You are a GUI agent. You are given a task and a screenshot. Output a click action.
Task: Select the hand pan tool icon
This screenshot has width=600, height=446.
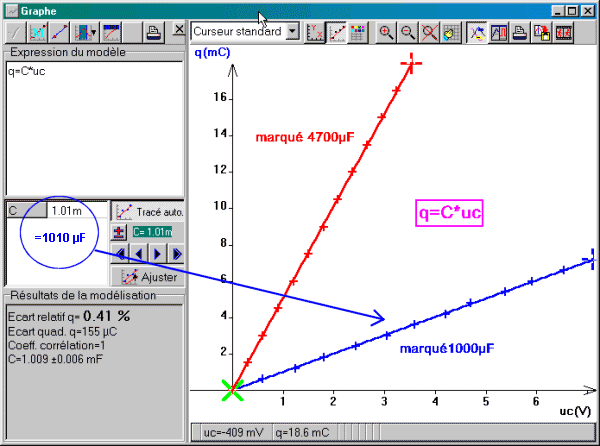click(449, 31)
